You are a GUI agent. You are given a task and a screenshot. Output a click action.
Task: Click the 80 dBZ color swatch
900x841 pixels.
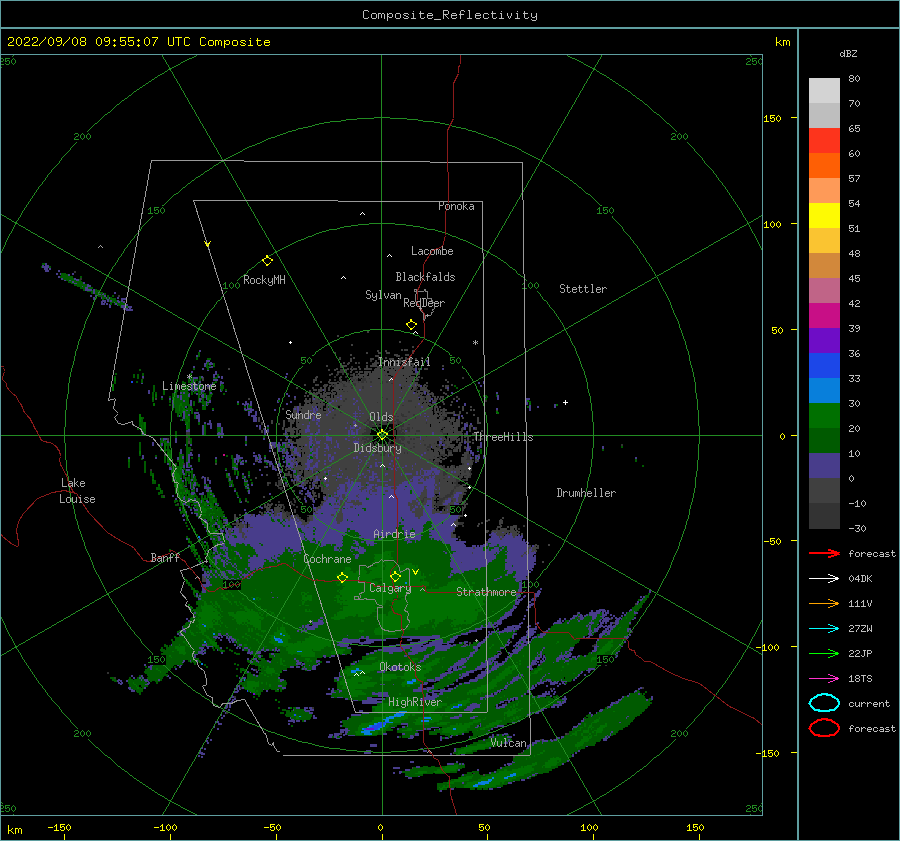[x=824, y=91]
